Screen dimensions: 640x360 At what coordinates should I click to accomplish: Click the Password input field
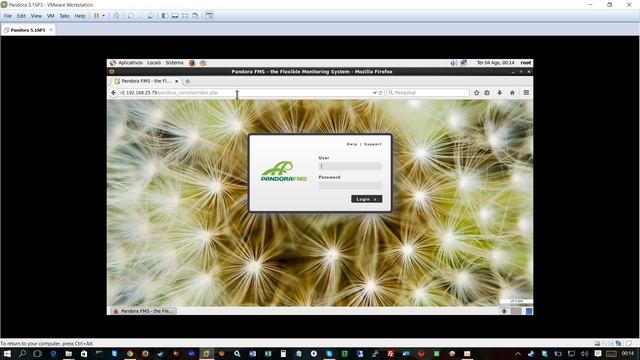pos(350,185)
